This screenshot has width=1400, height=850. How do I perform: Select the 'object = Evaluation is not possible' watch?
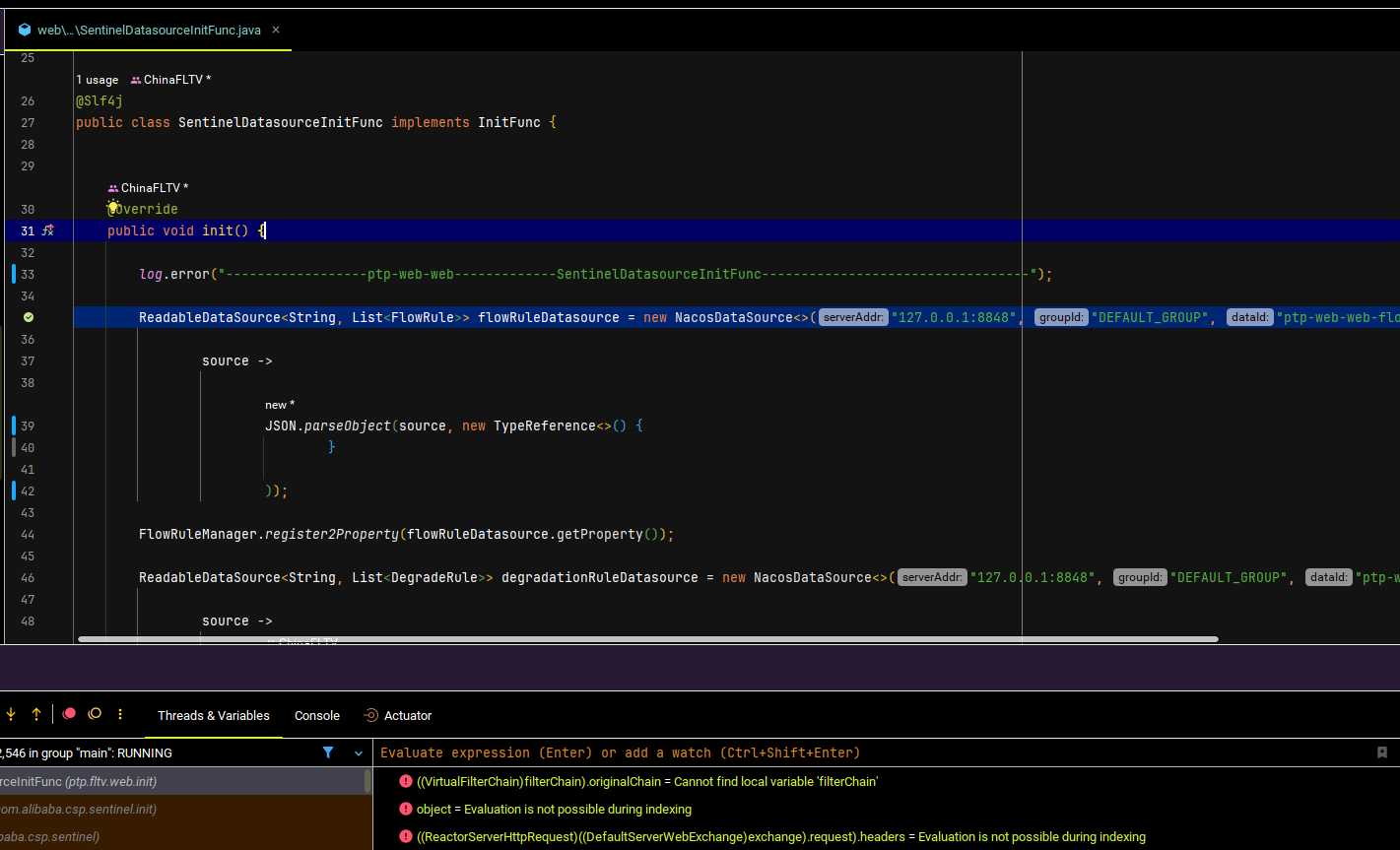554,809
